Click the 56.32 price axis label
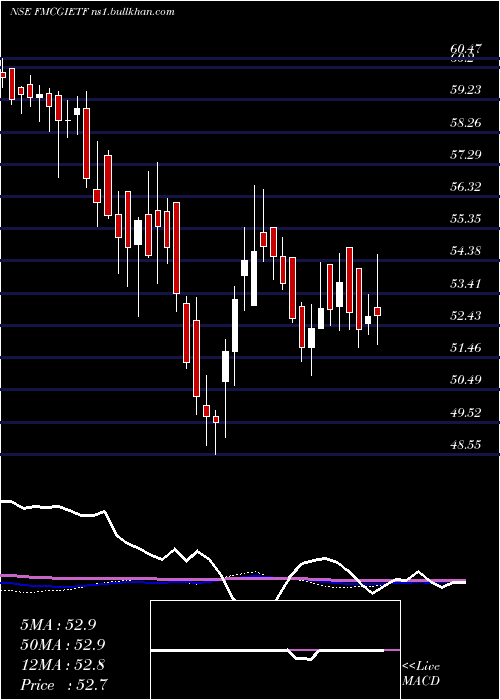The image size is (500, 700). (466, 187)
